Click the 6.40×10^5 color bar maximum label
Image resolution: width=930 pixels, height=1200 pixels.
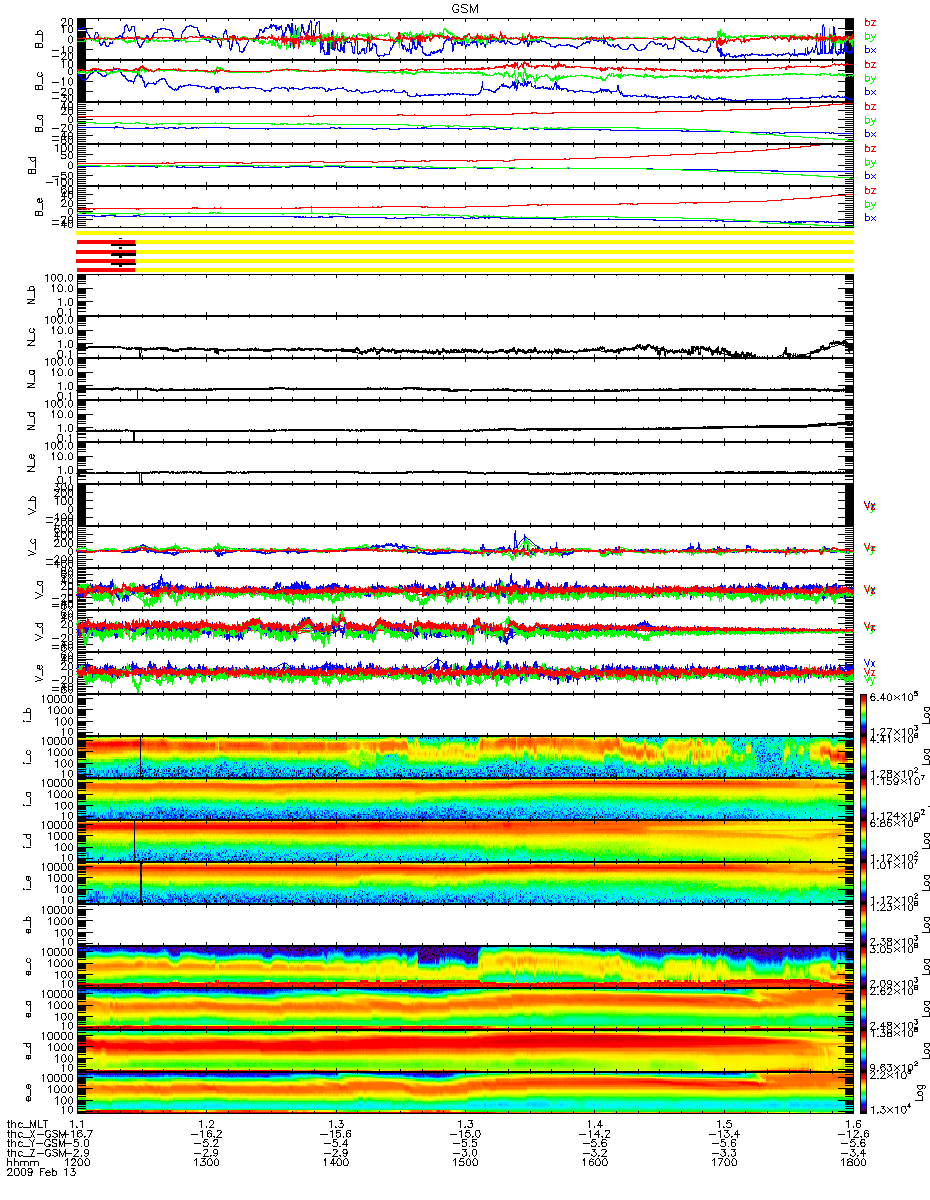point(896,698)
